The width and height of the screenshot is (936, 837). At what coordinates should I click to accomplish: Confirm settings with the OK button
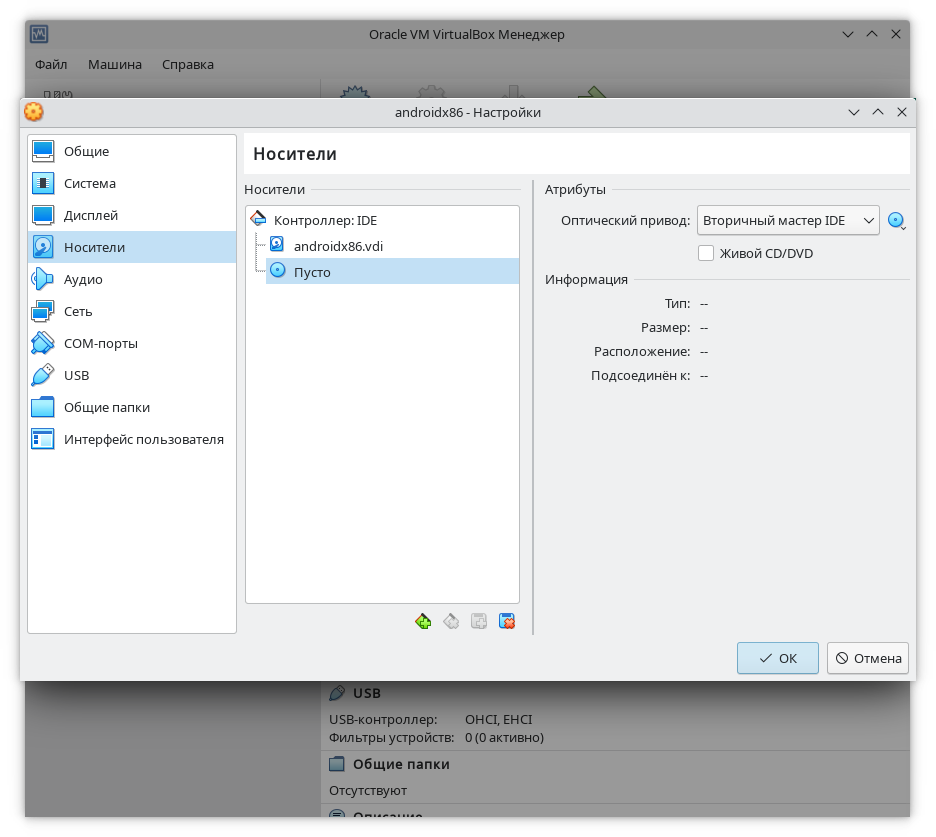[778, 658]
